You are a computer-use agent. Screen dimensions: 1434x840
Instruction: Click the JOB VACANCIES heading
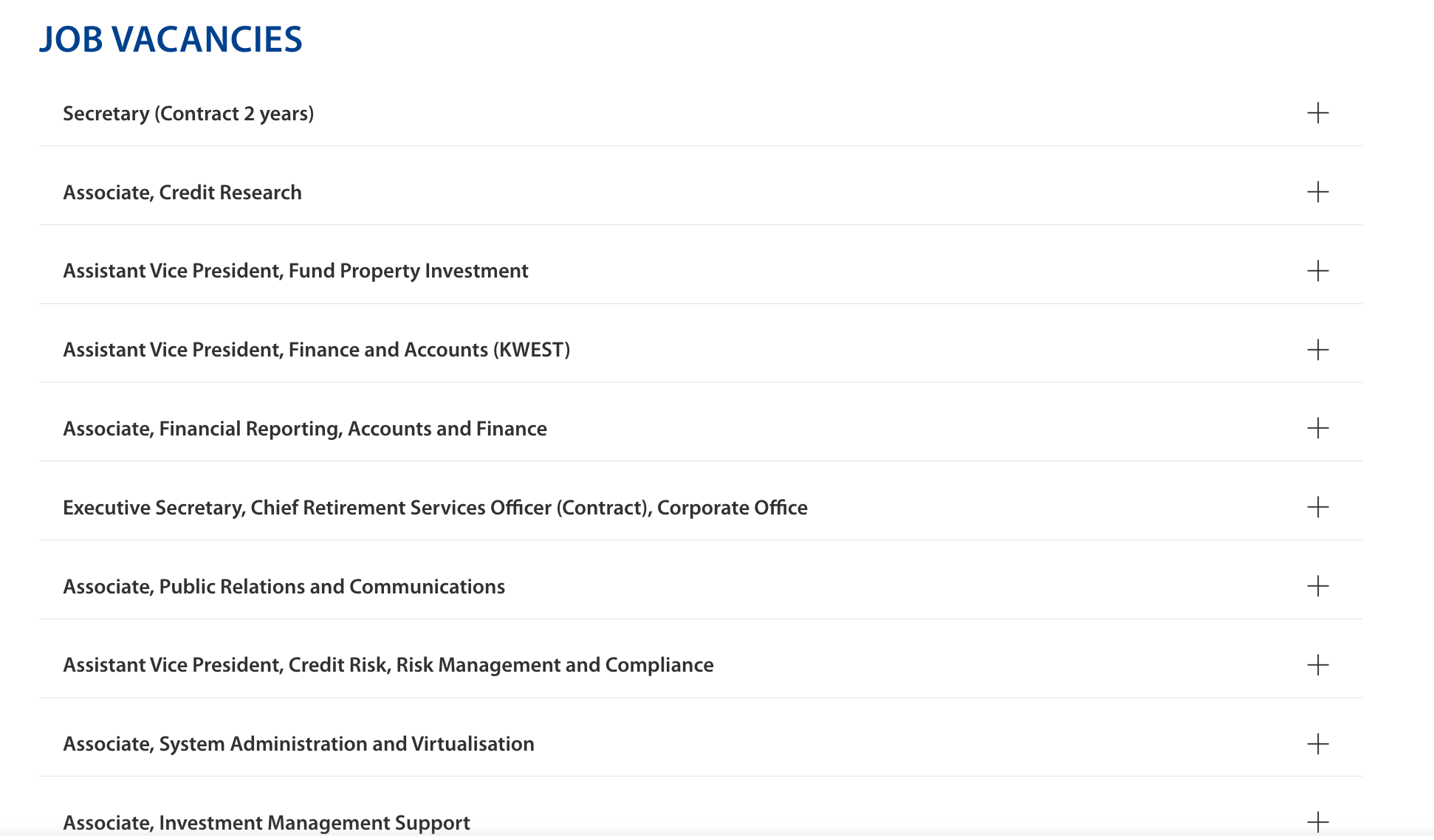(171, 40)
